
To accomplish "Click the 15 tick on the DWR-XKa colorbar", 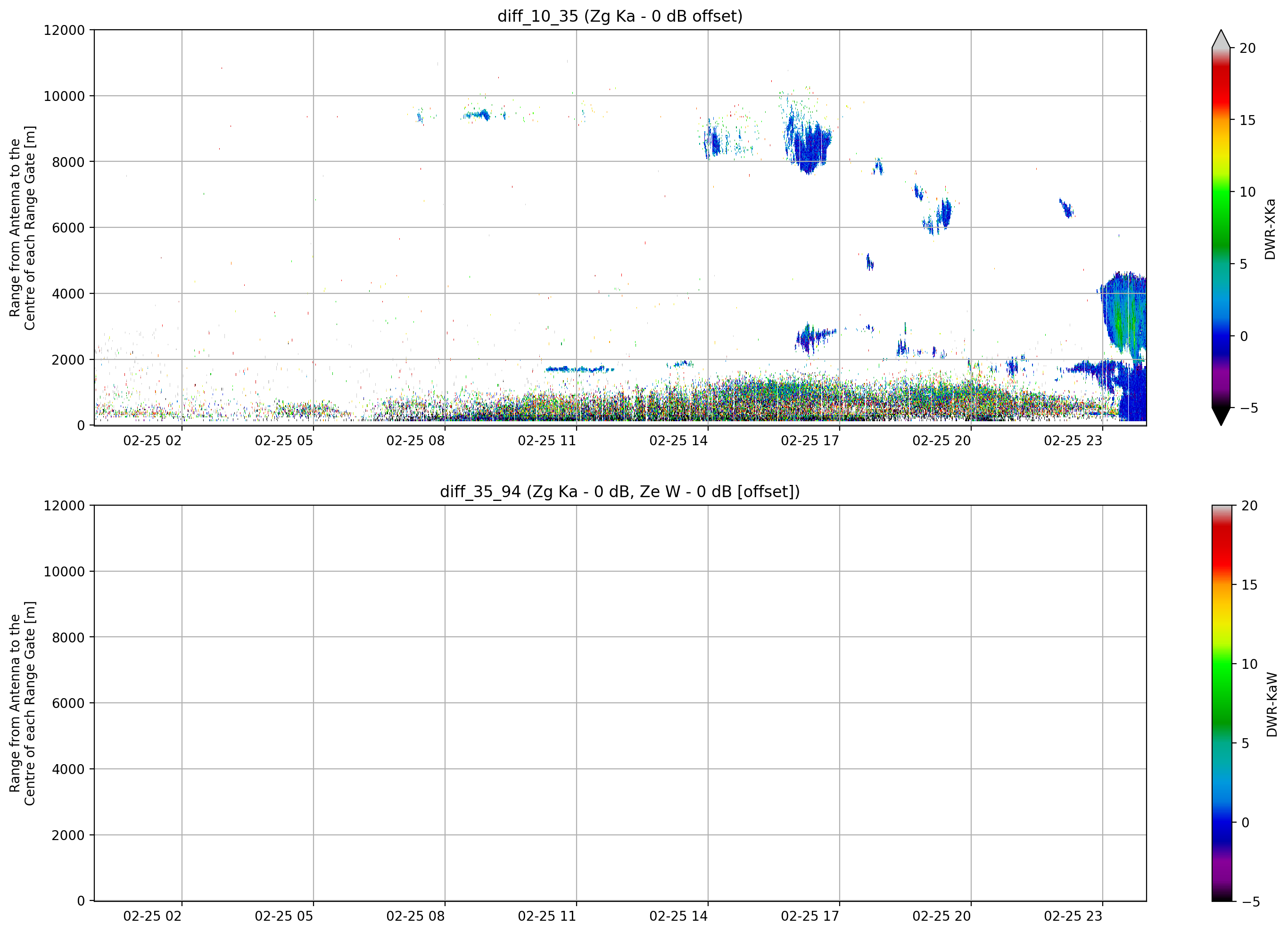I will tap(1247, 120).
